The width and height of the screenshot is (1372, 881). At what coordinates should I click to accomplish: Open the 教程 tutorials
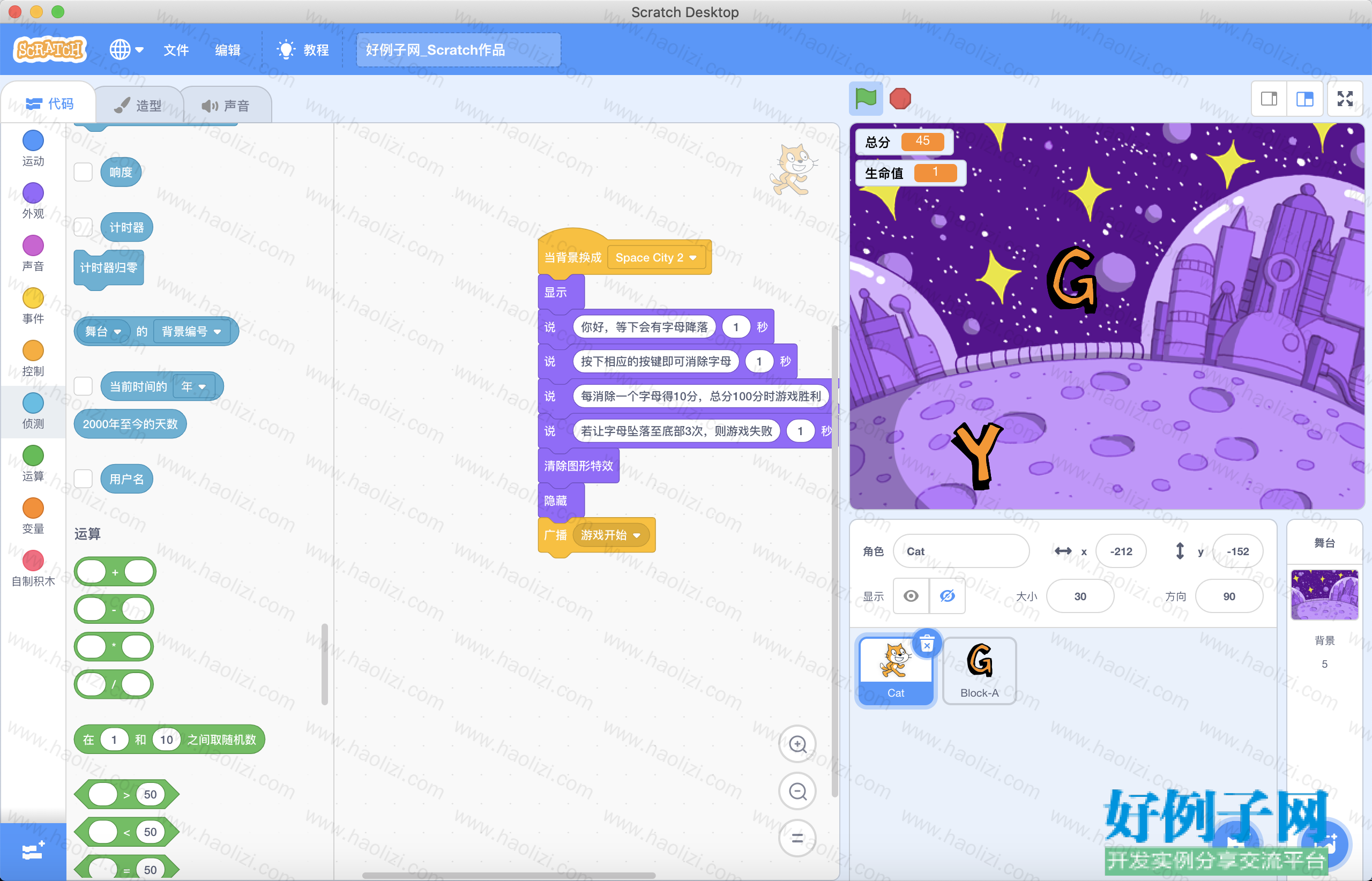pos(303,50)
